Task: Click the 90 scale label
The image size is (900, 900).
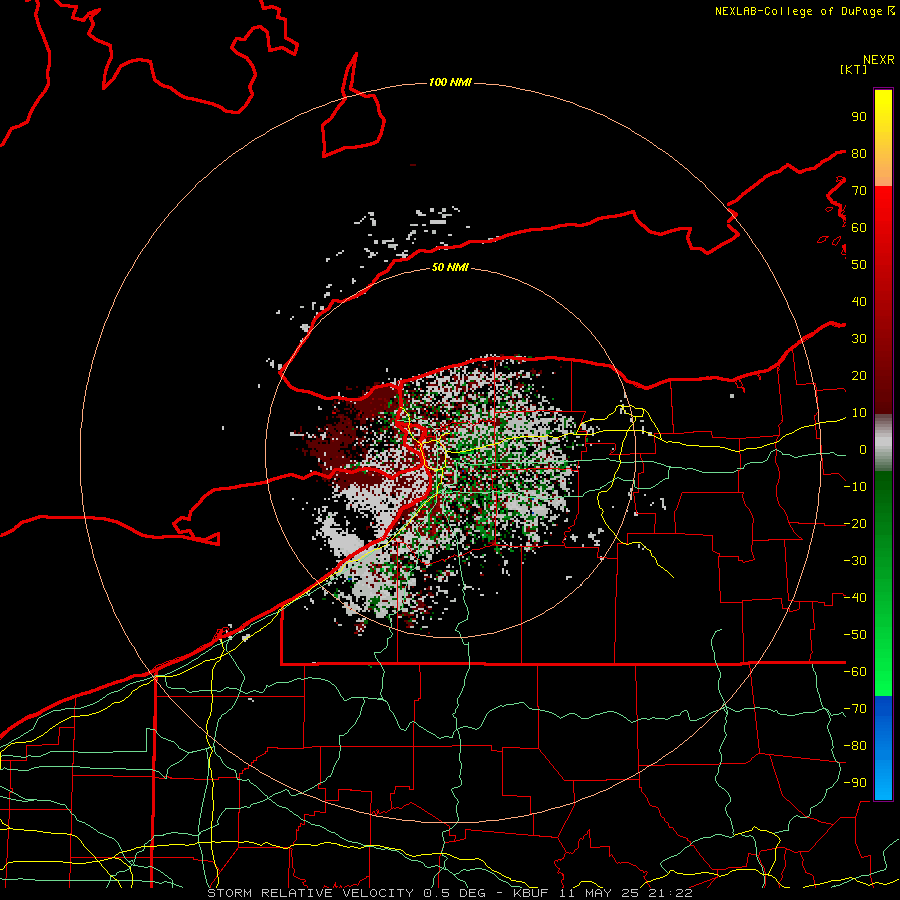Action: (x=859, y=117)
